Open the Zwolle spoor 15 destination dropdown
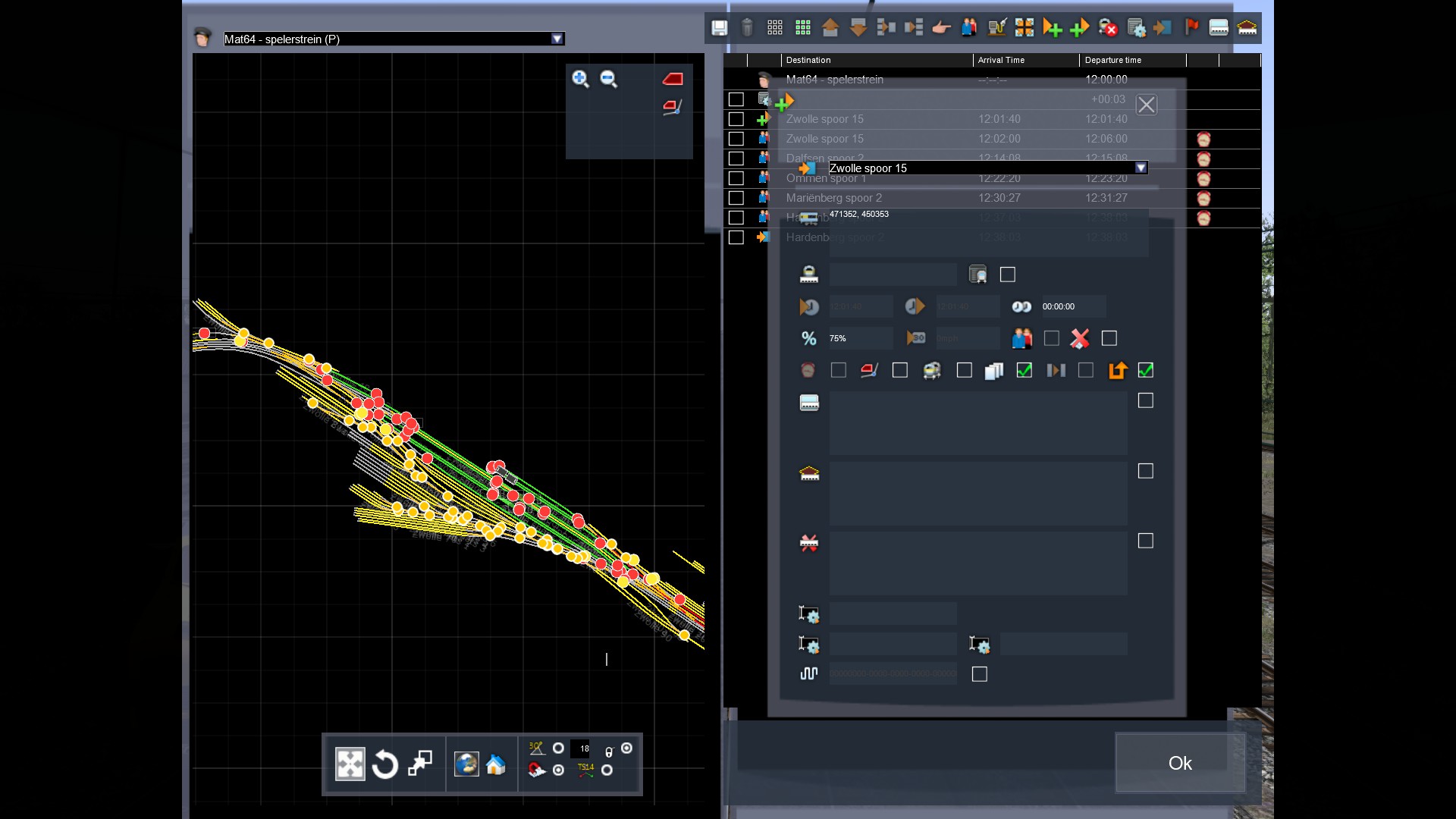Image resolution: width=1456 pixels, height=819 pixels. tap(1141, 168)
